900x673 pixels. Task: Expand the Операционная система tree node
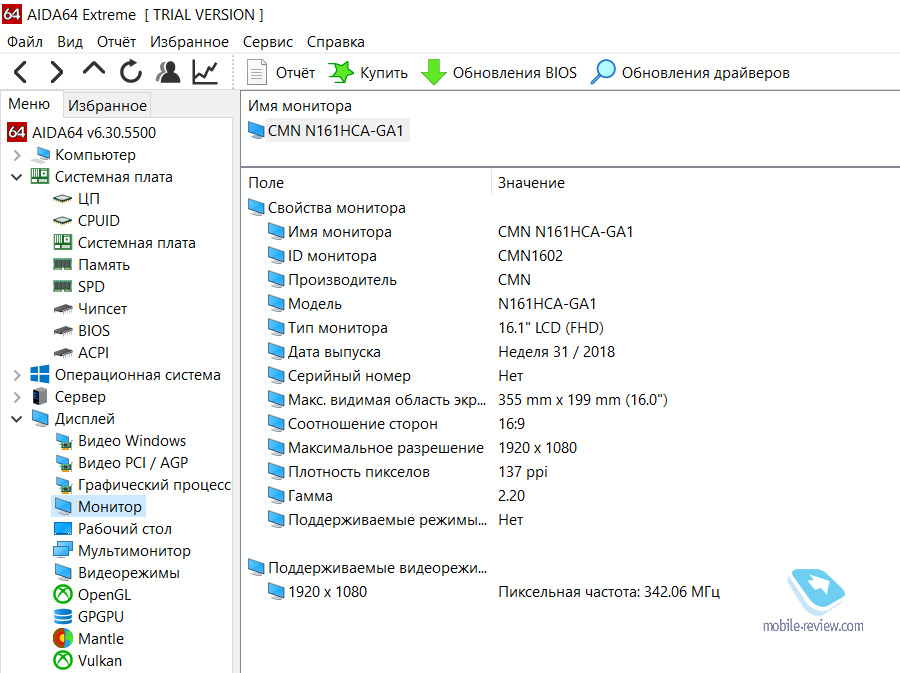pyautogui.click(x=17, y=375)
